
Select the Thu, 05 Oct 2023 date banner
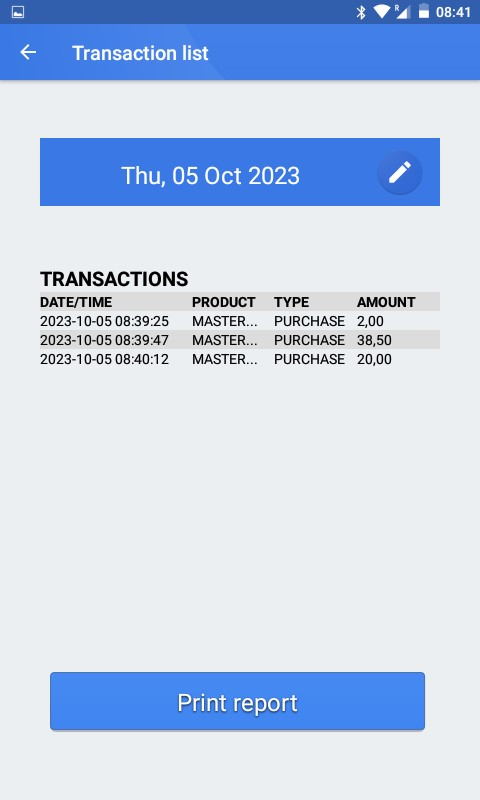(x=240, y=172)
